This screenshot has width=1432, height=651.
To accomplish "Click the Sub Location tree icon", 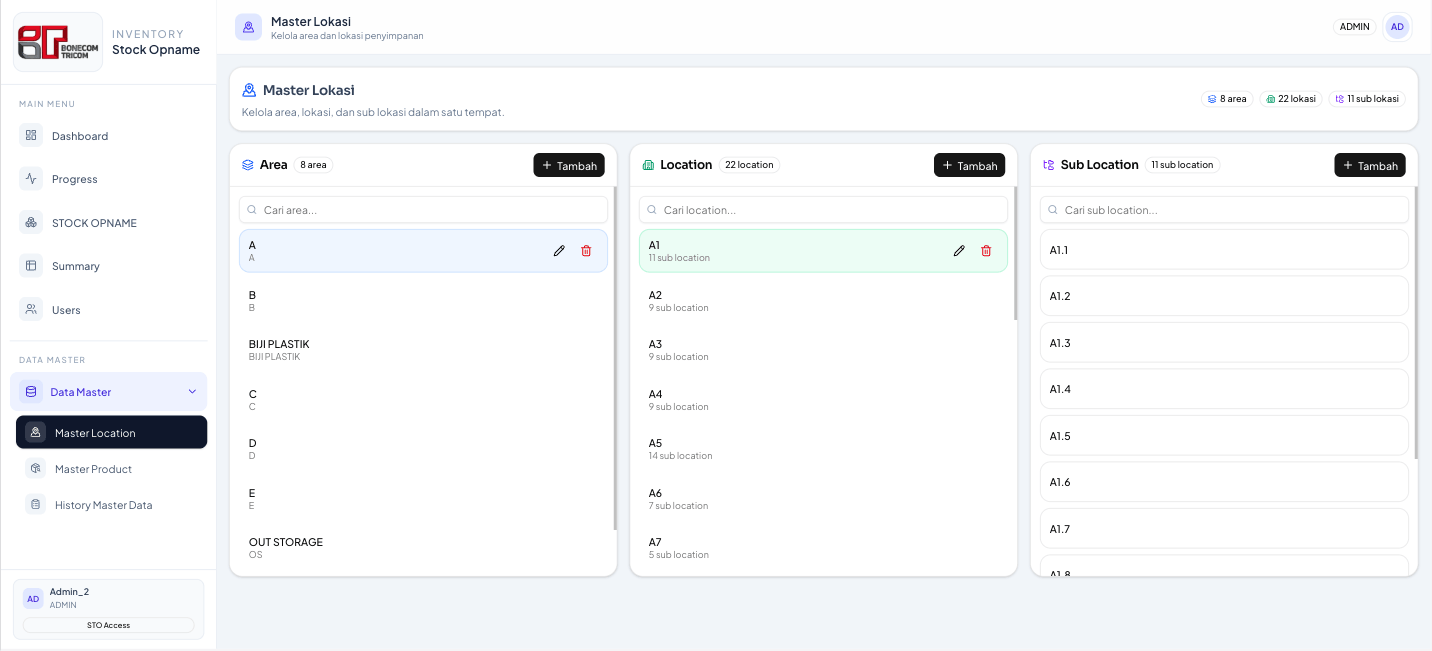I will click(x=1049, y=165).
